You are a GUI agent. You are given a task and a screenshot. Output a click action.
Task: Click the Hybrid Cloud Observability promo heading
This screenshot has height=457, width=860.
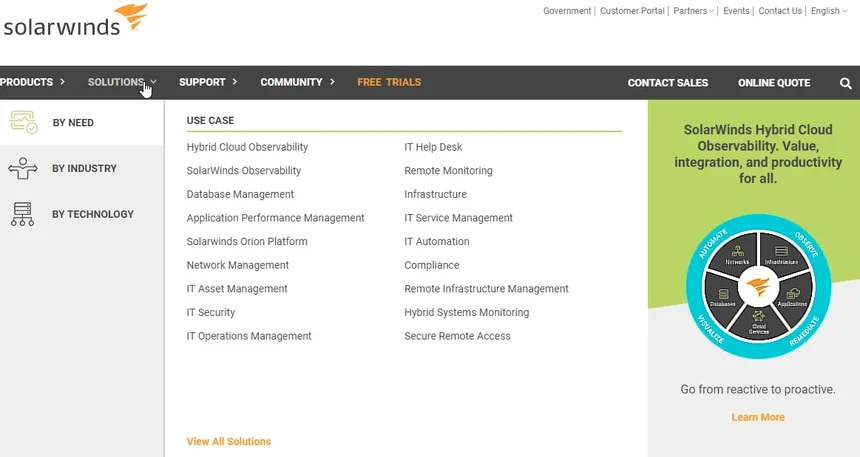(x=758, y=154)
